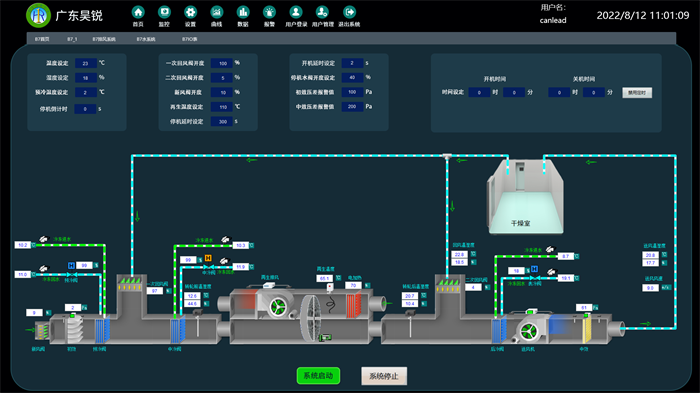Toggle the orange H manual mode indicator
The width and height of the screenshot is (700, 393).
tap(208, 258)
